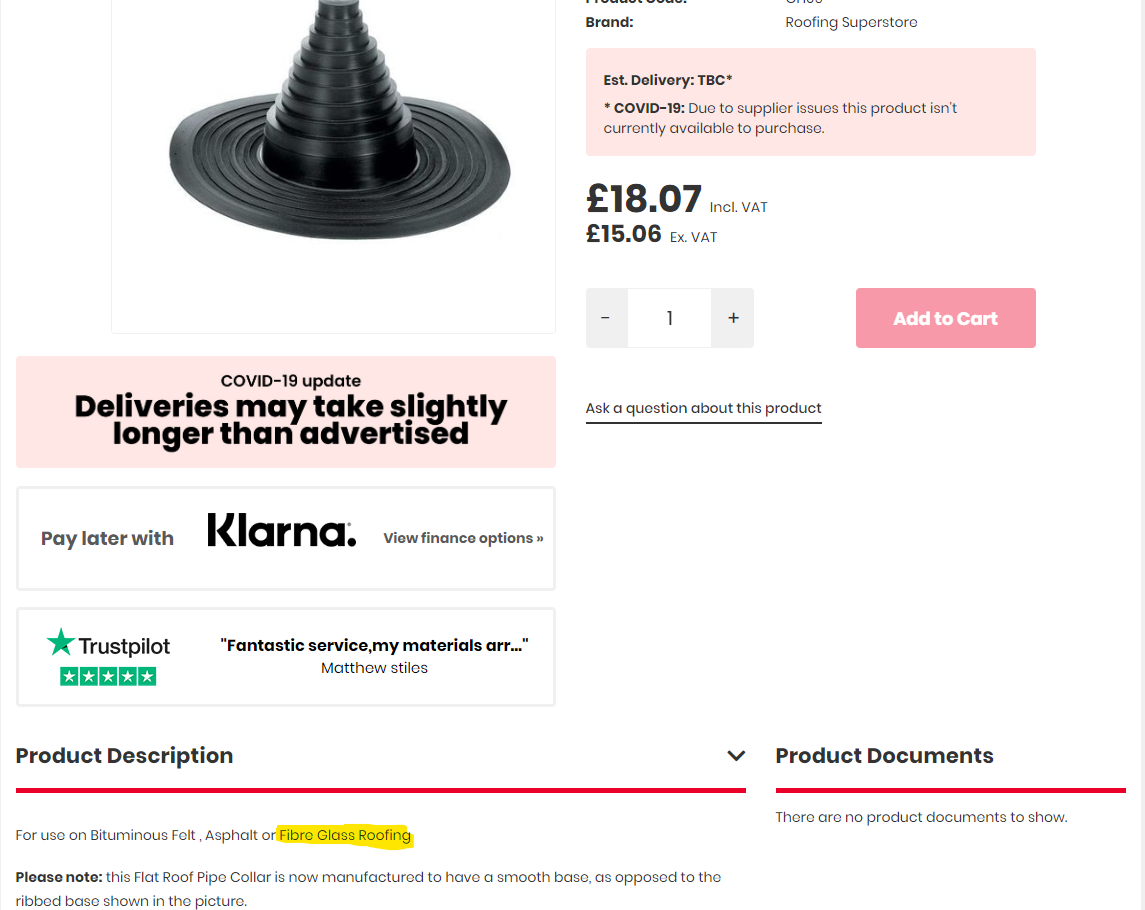Collapse the Product Description chevron
This screenshot has height=910, width=1145.
click(736, 756)
